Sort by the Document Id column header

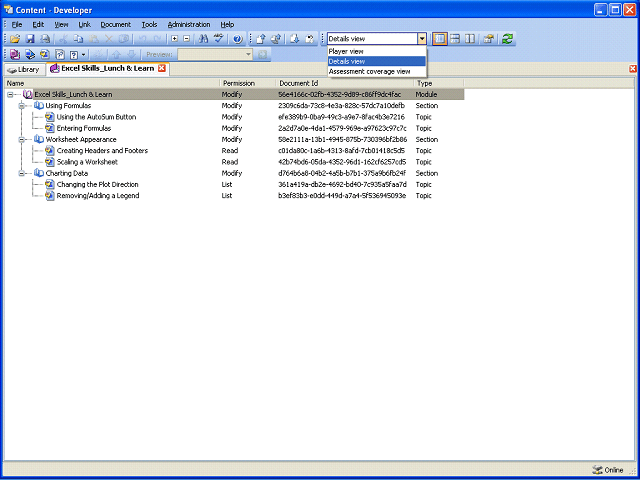(x=345, y=83)
